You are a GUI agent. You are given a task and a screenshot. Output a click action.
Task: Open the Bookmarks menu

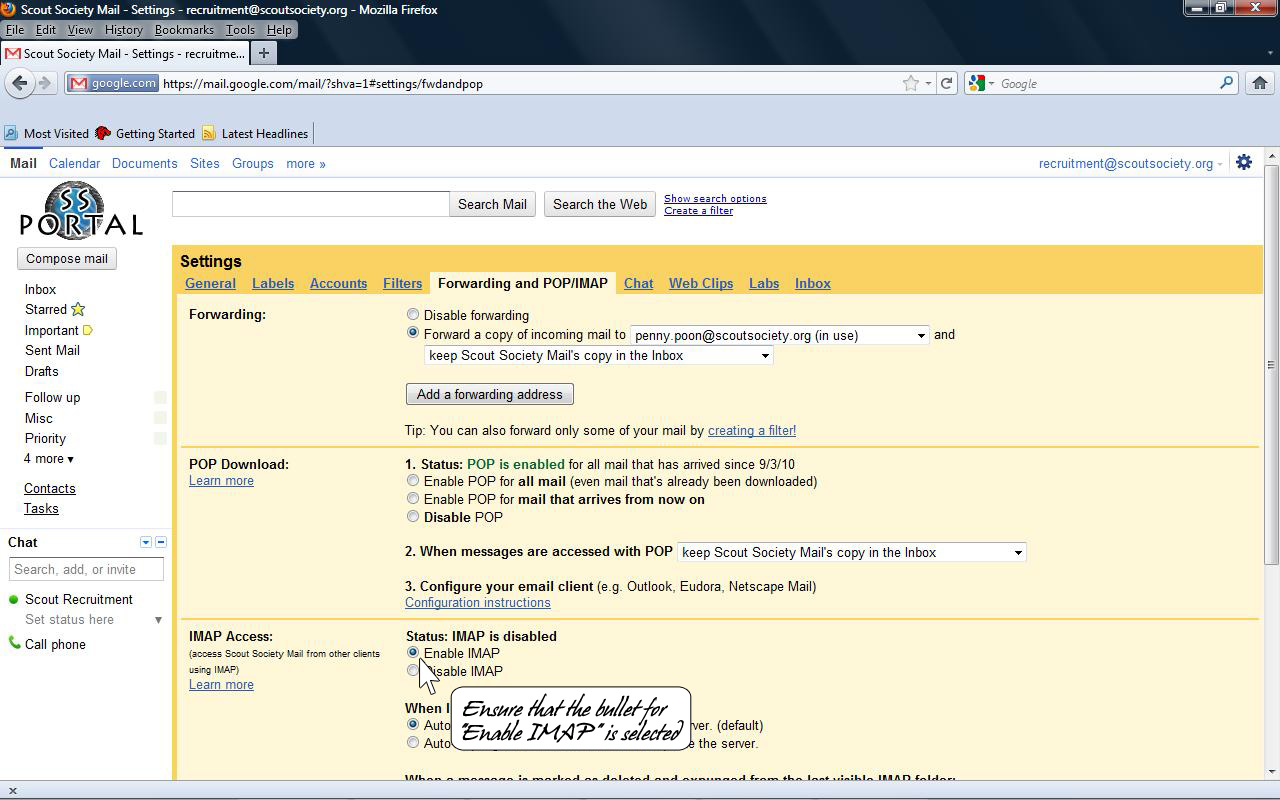point(184,30)
